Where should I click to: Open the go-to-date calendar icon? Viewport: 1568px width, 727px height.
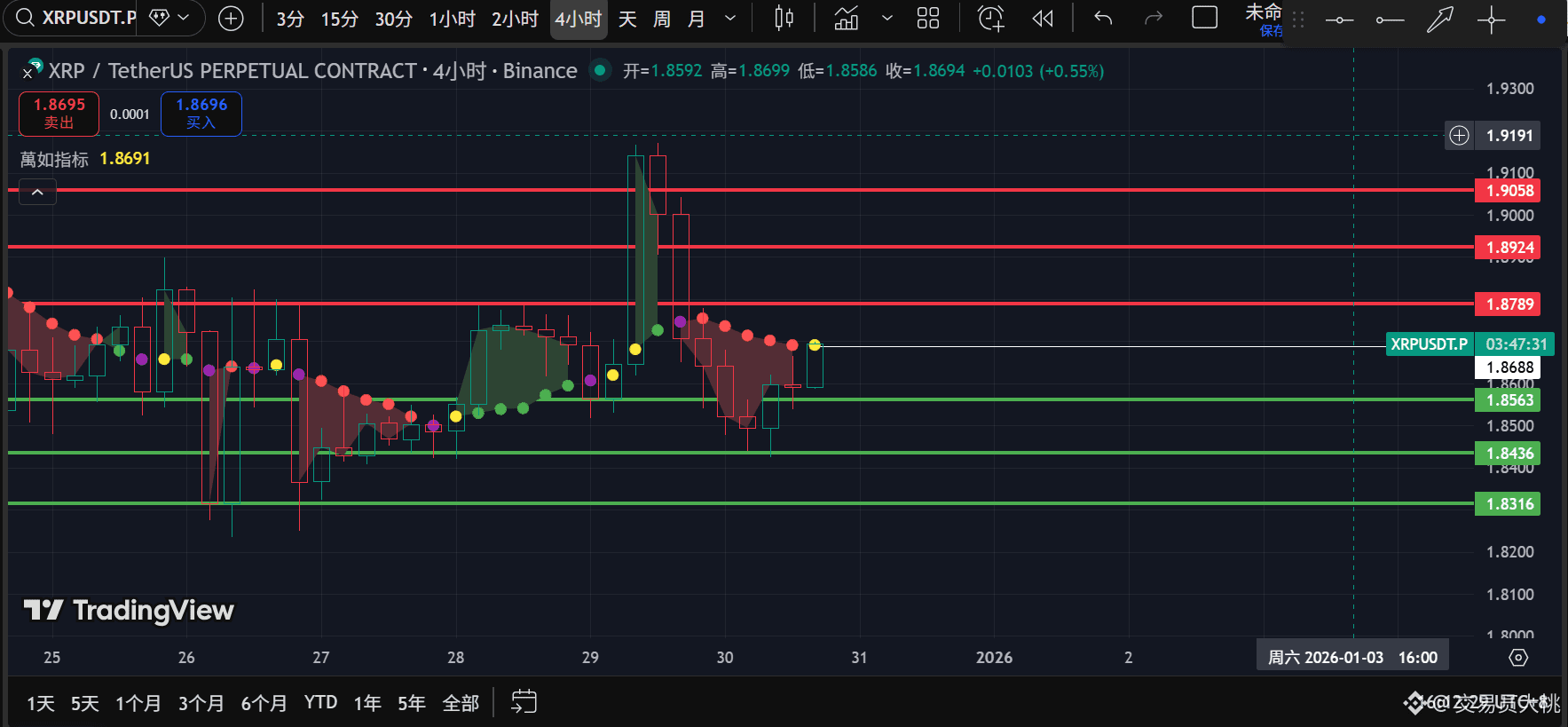(x=524, y=701)
